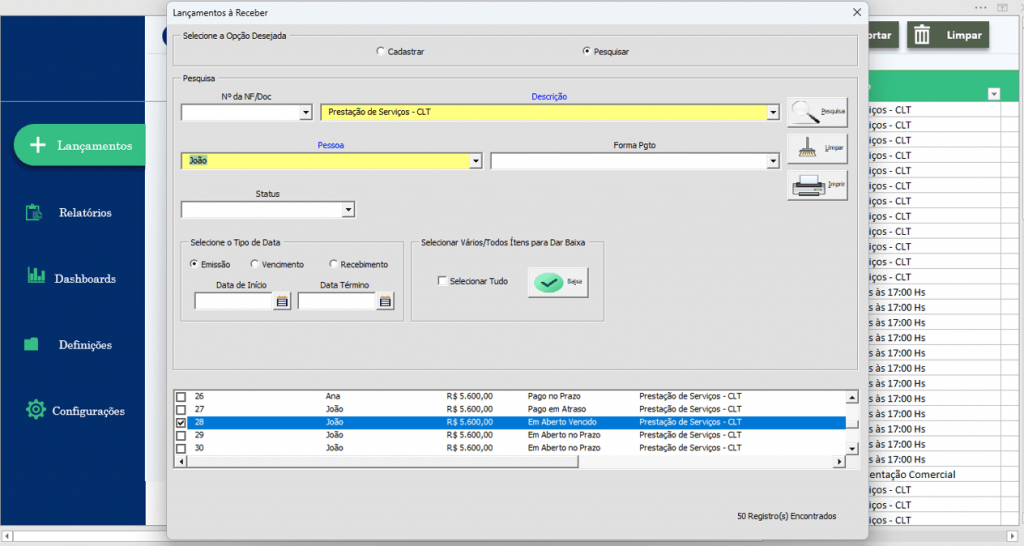Click the Data de Início input field

[x=233, y=301]
